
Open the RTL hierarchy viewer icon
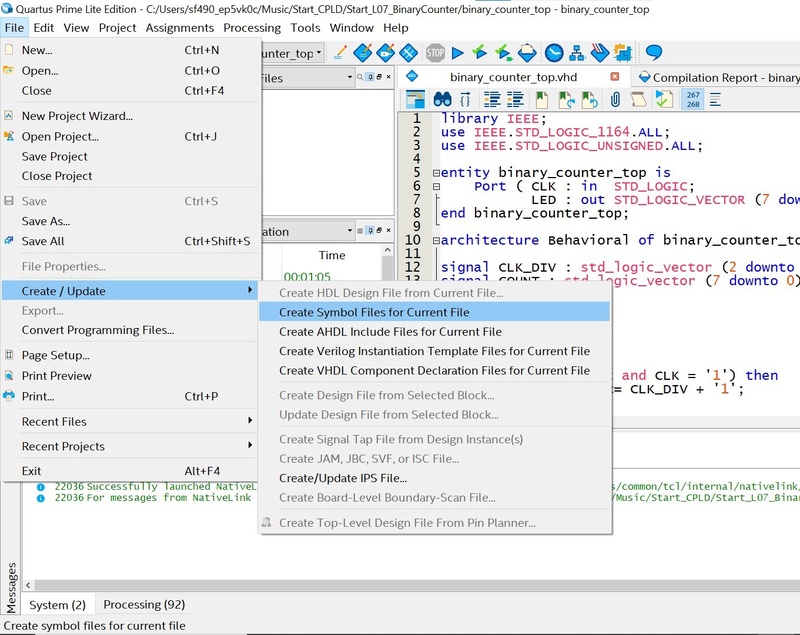pyautogui.click(x=577, y=53)
